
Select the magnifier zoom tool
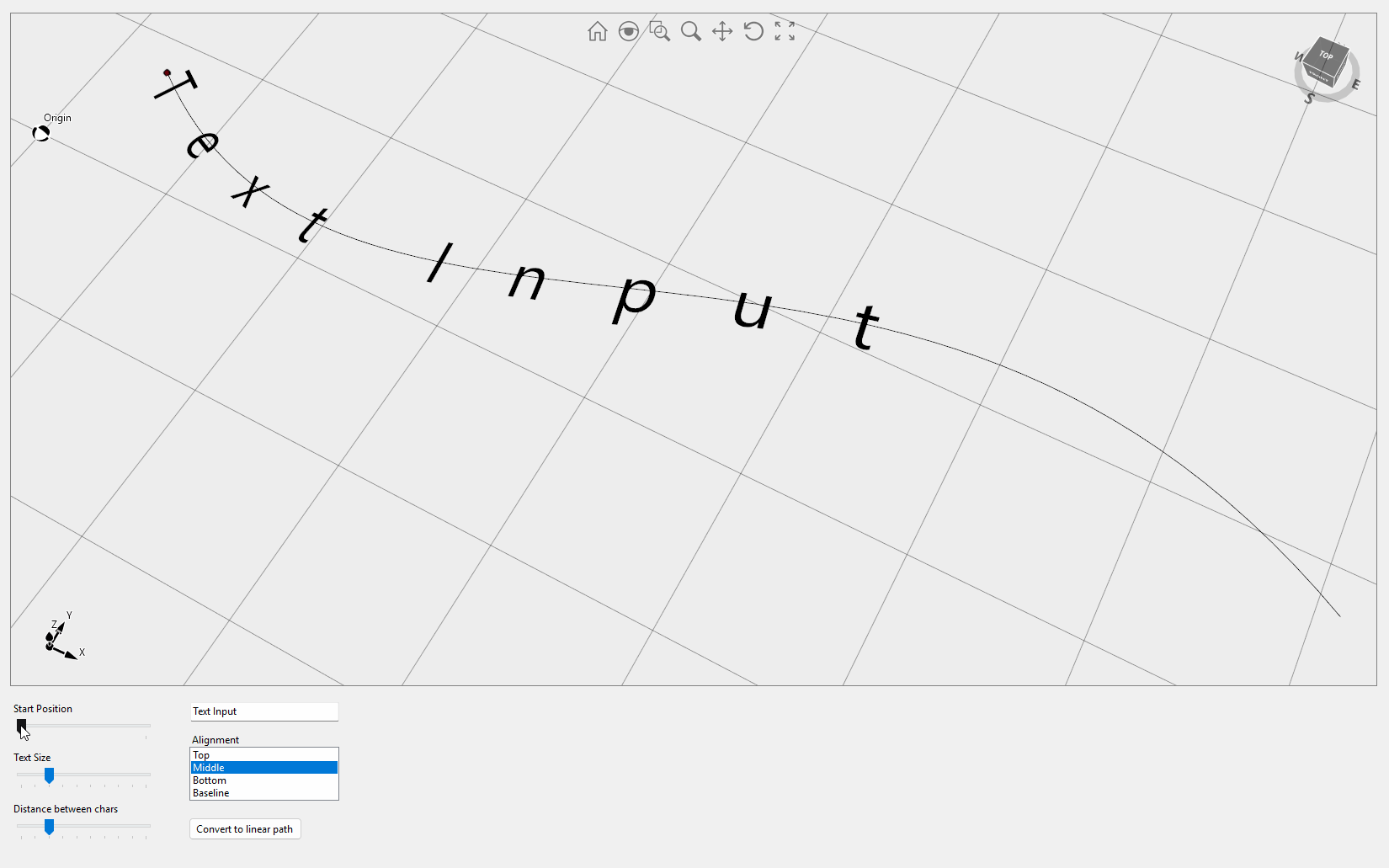(x=691, y=32)
